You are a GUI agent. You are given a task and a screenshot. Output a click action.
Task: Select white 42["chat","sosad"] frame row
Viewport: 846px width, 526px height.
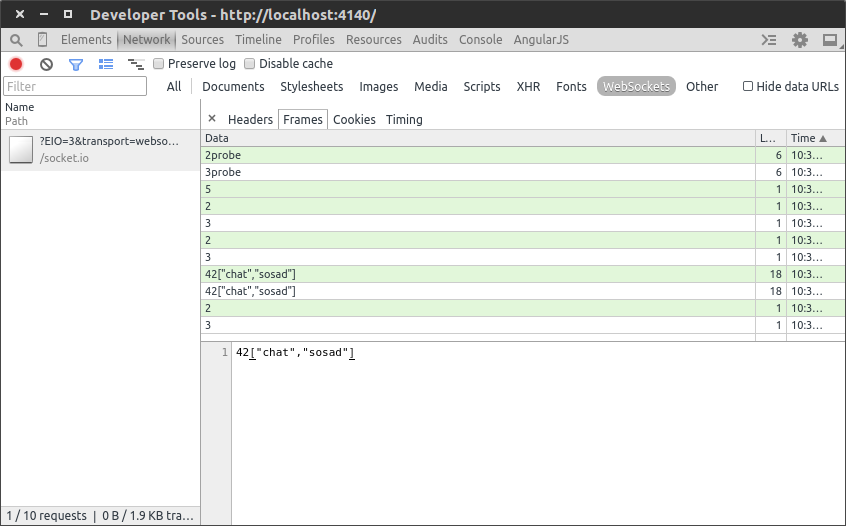pos(523,291)
